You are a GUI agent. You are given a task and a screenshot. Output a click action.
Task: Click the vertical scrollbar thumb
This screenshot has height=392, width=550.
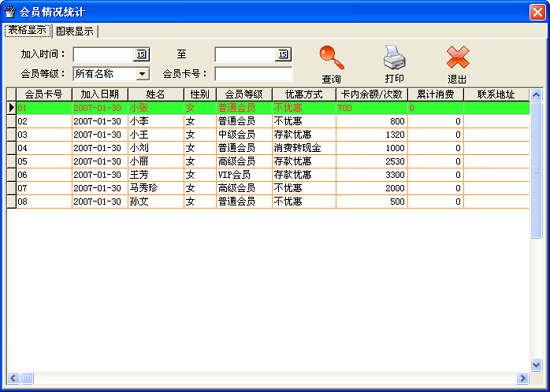click(536, 170)
